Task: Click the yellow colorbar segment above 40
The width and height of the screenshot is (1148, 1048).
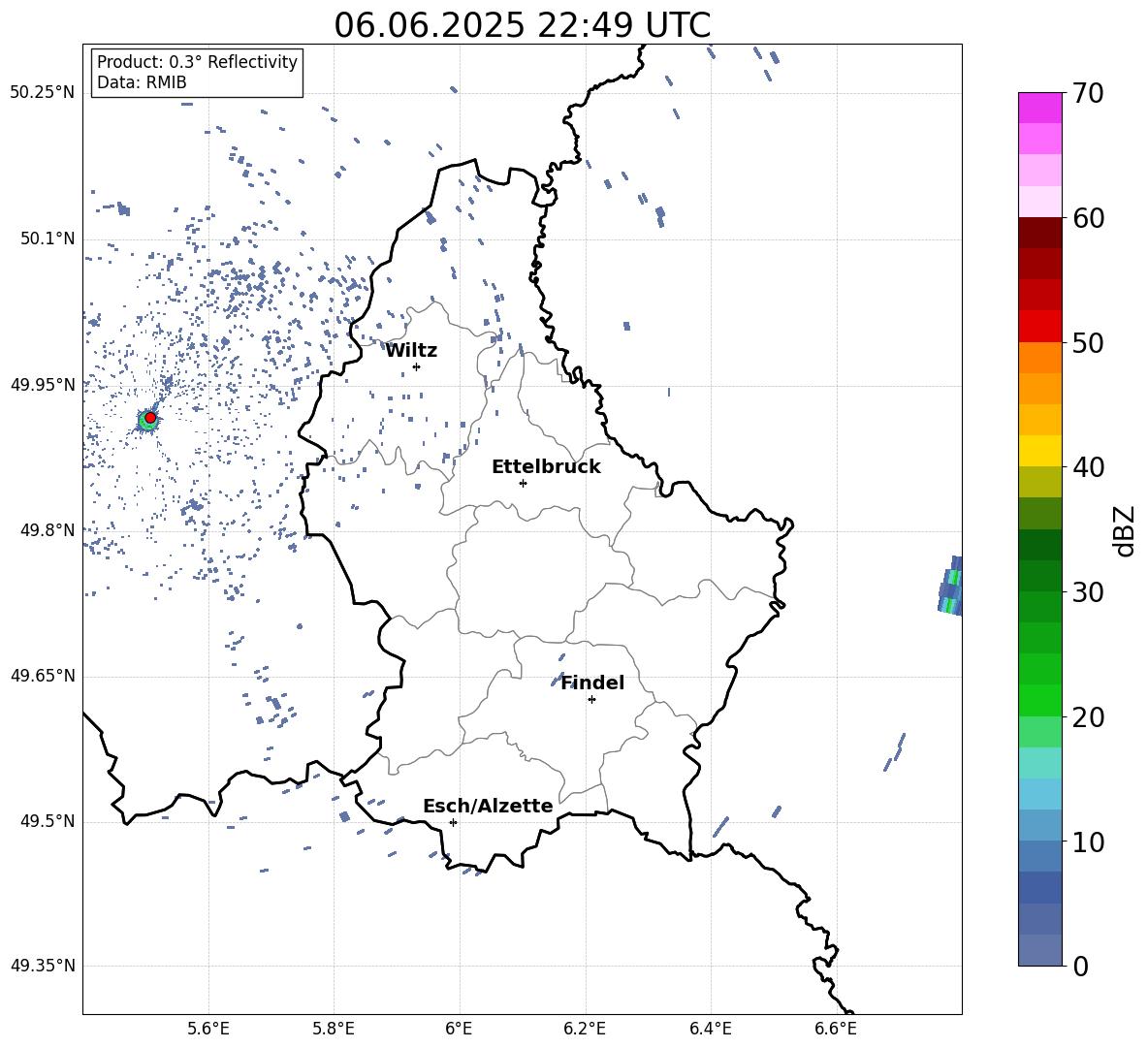Action: coord(1040,451)
